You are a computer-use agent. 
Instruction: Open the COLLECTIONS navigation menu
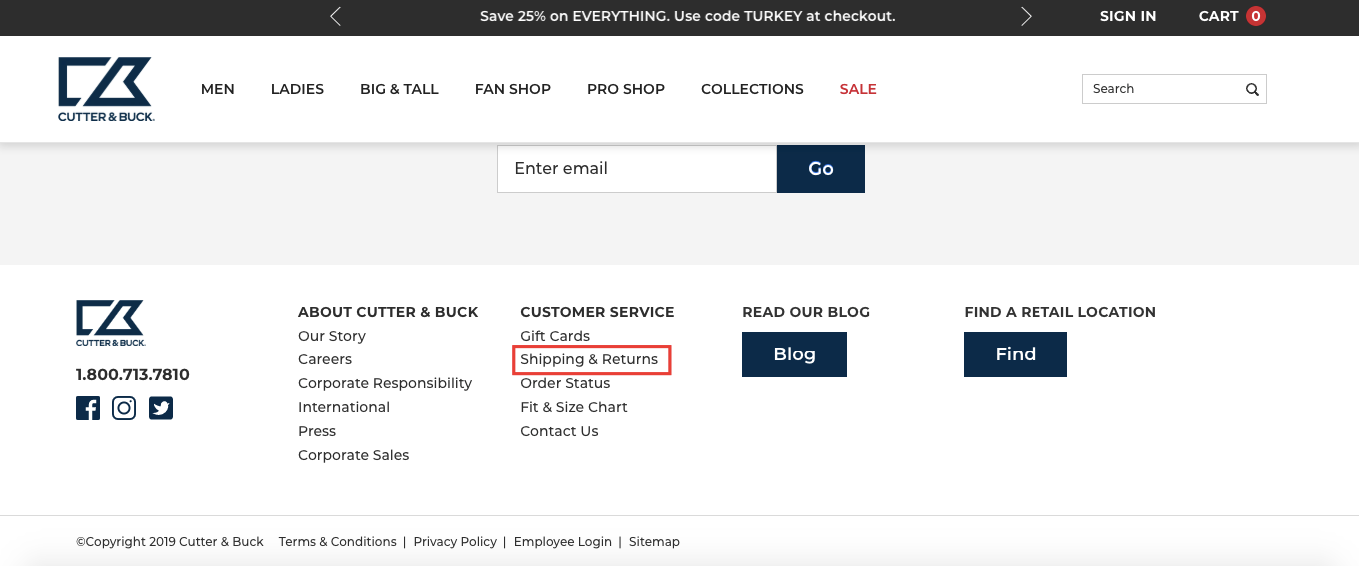tap(752, 89)
